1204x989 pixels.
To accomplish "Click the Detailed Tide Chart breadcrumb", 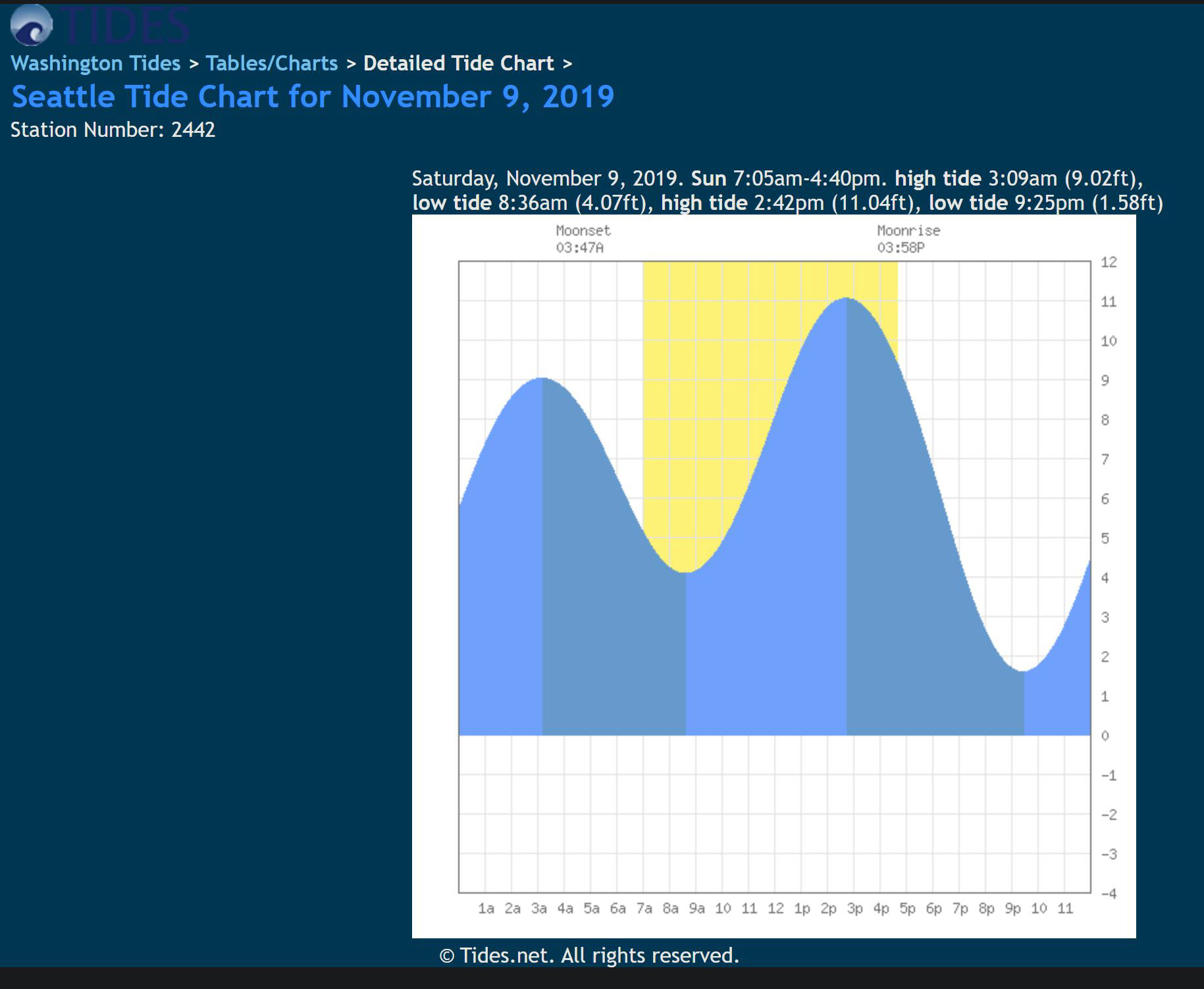I will [458, 63].
